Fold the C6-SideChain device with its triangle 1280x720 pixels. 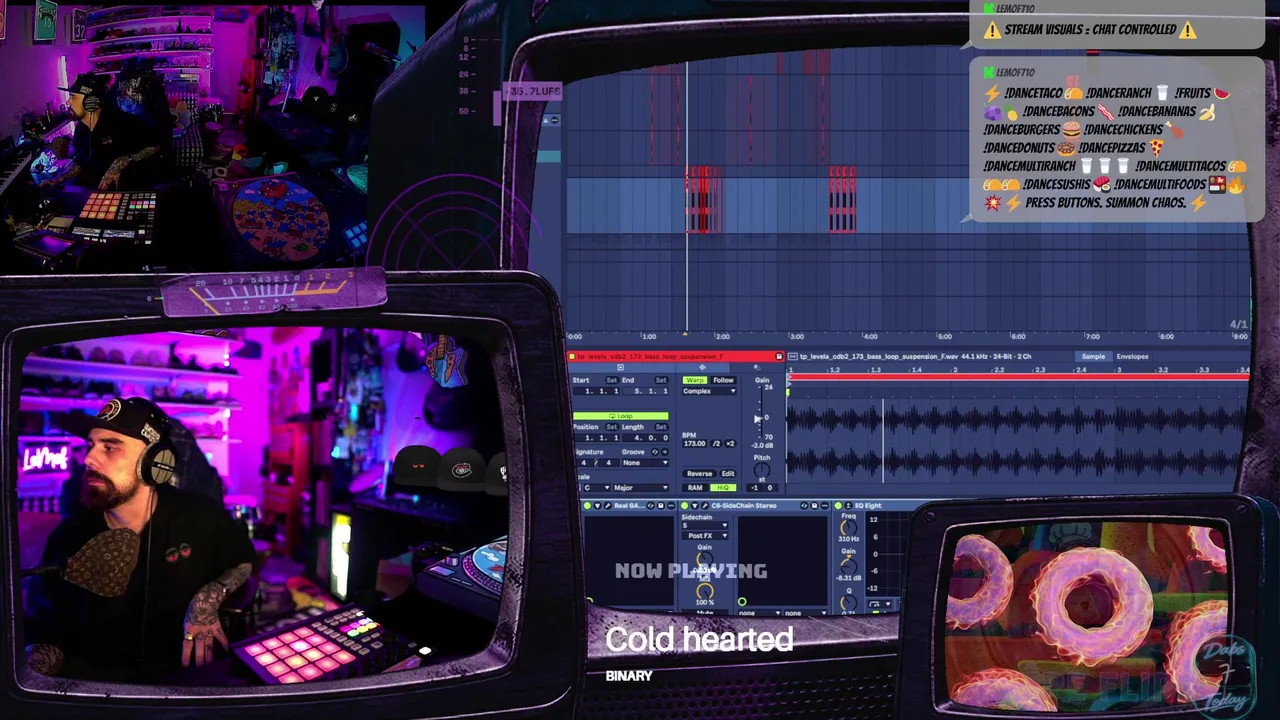tap(695, 506)
